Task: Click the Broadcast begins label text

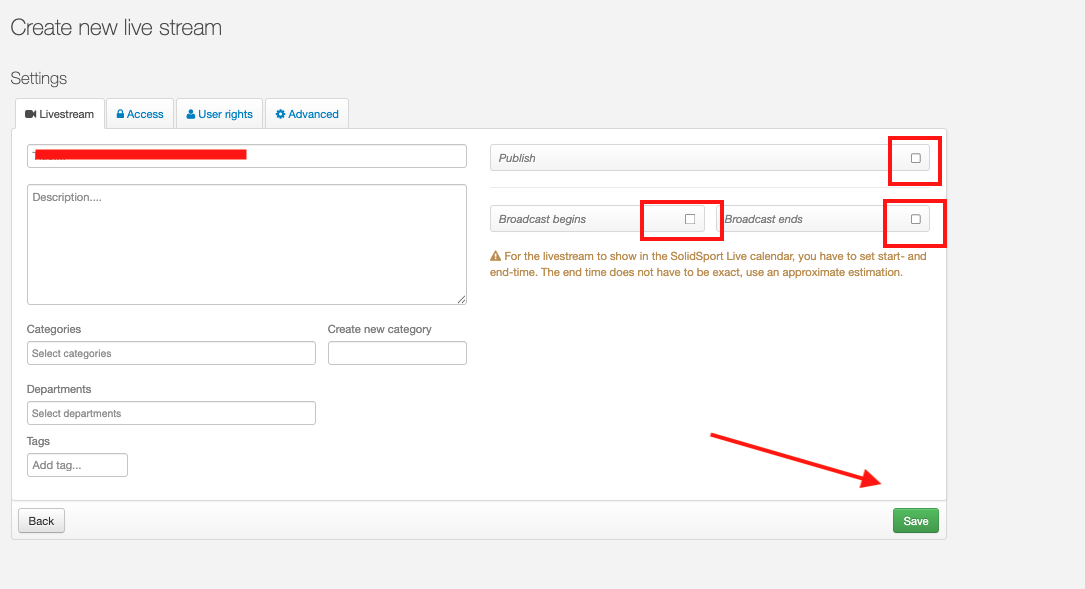Action: (542, 219)
